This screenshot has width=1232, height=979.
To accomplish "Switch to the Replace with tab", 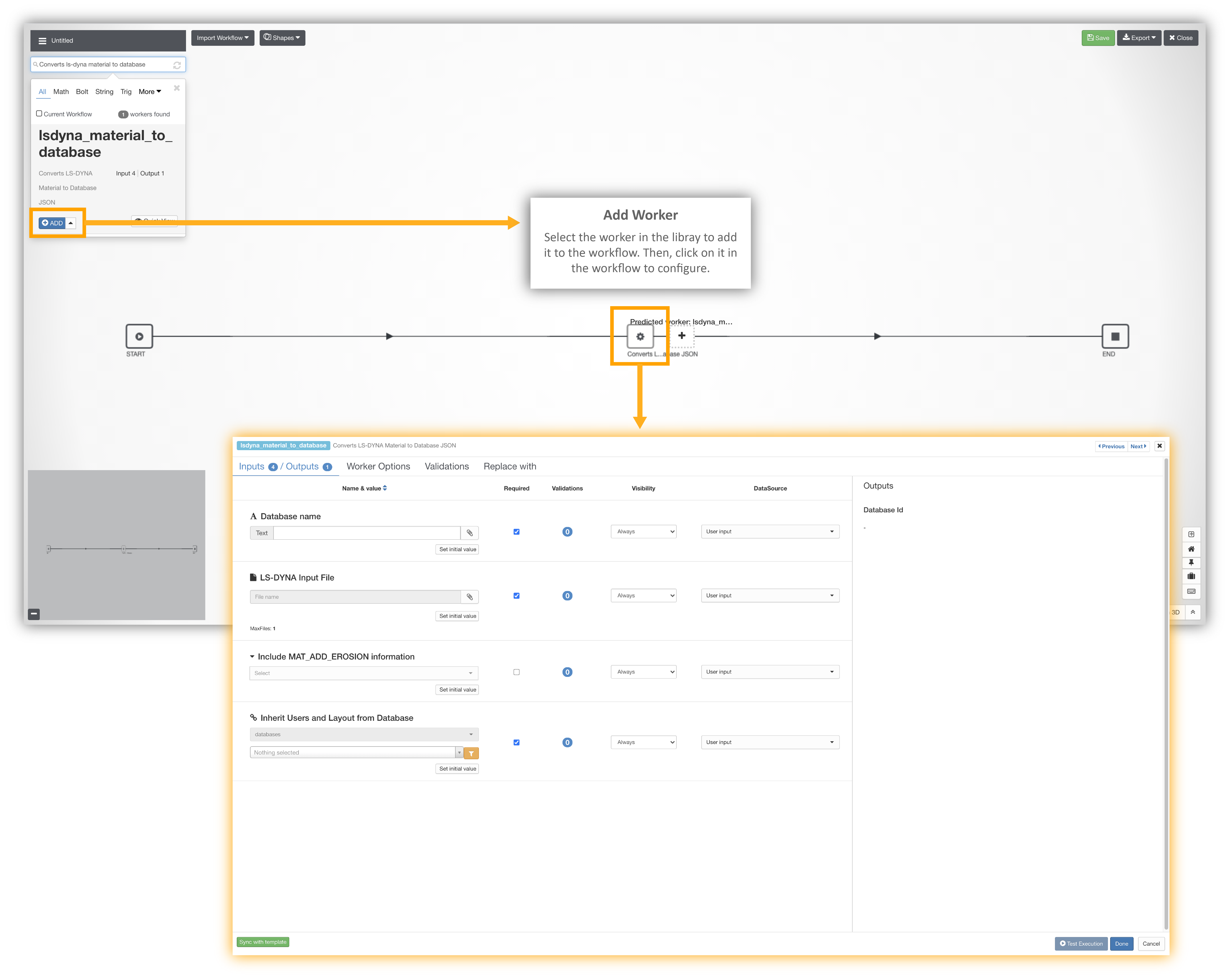I will [510, 467].
